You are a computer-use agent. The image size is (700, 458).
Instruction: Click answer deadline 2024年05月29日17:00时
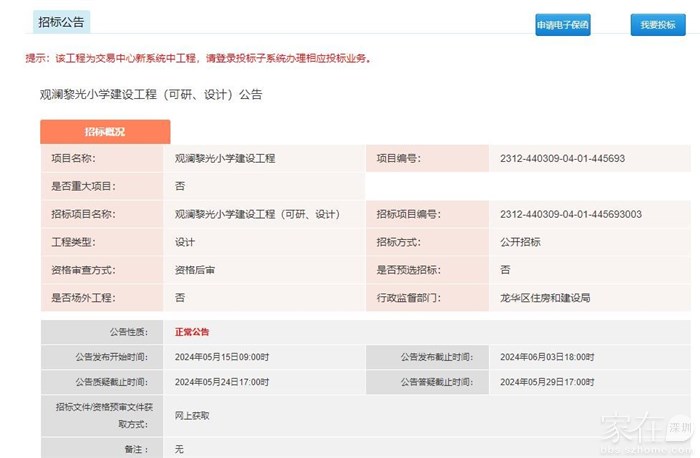click(x=546, y=382)
